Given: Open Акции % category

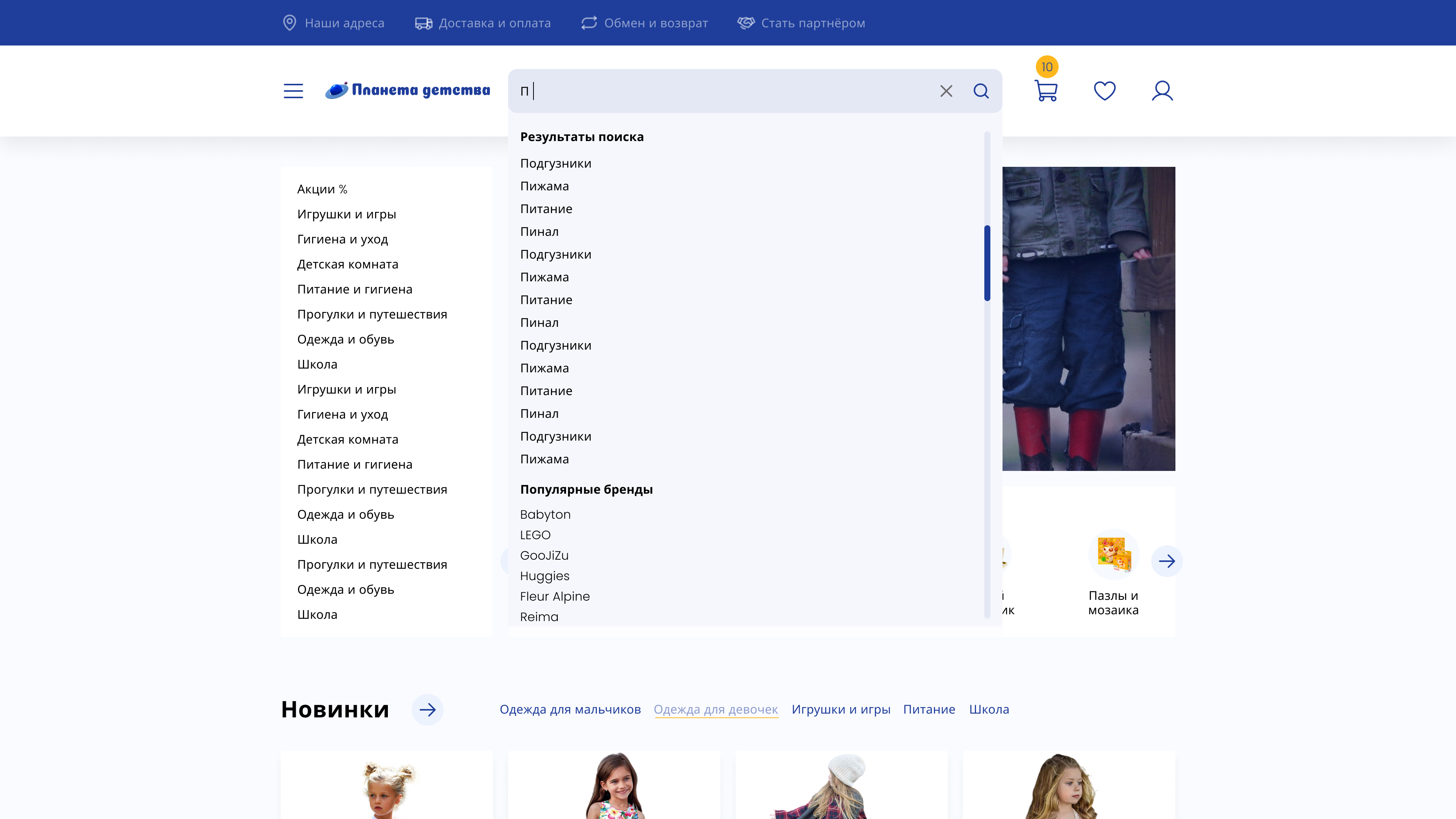Looking at the screenshot, I should click(322, 189).
